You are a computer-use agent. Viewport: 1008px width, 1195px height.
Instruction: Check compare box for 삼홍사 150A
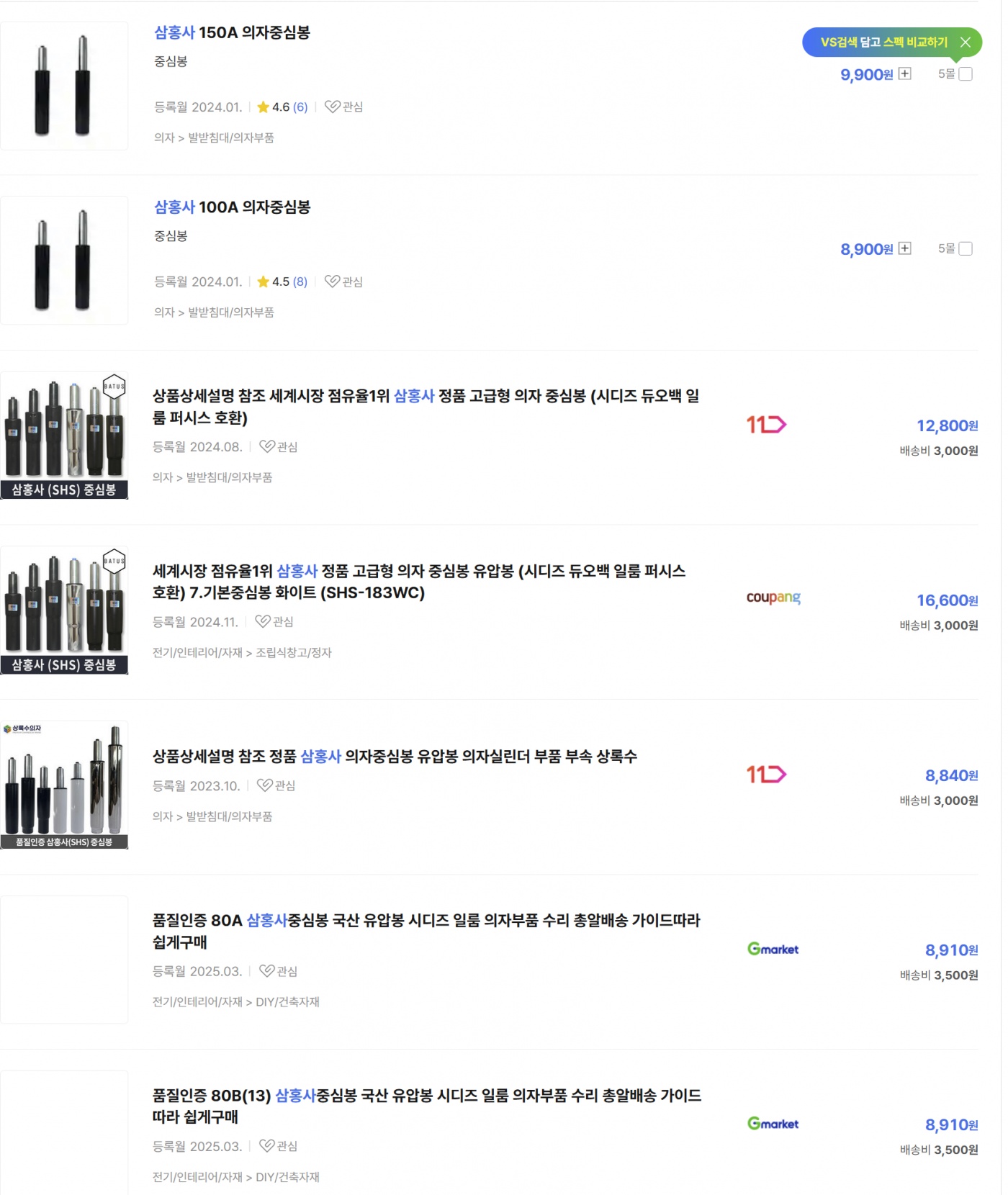click(966, 74)
